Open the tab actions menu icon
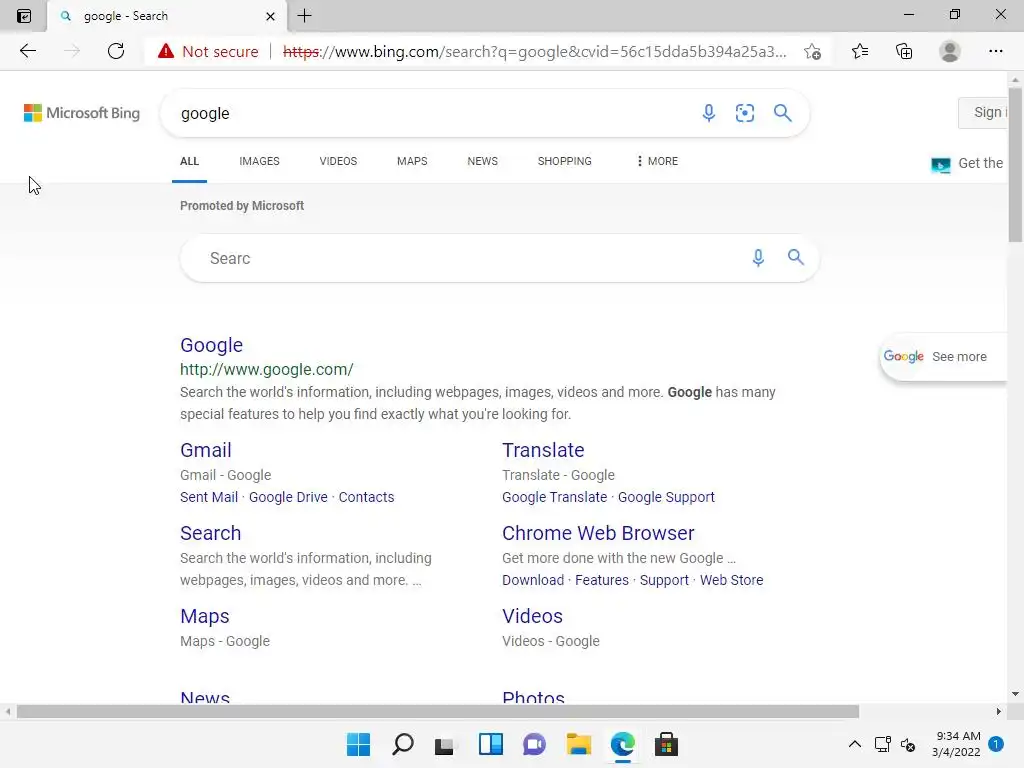 pyautogui.click(x=24, y=16)
